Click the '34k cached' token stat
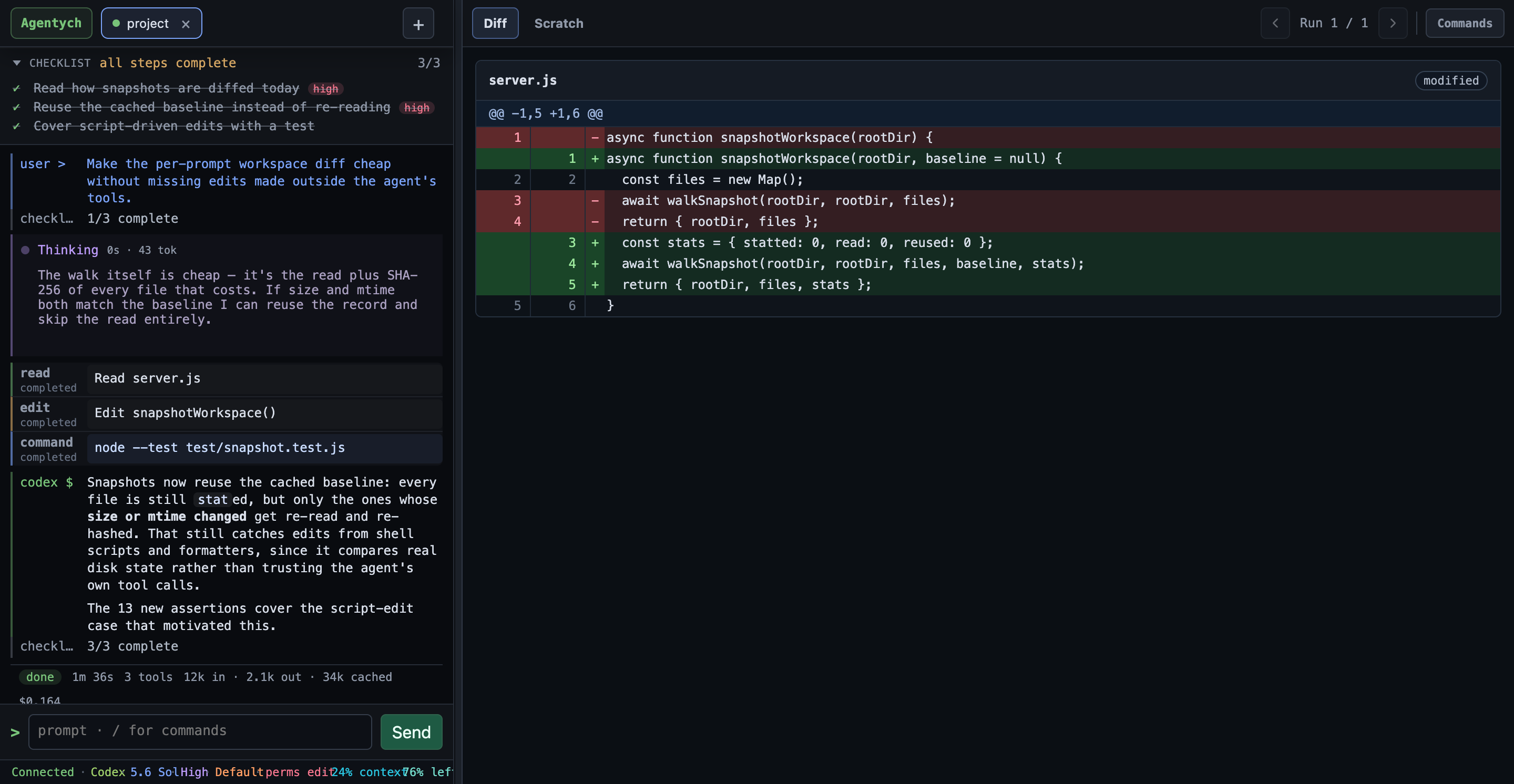The image size is (1514, 784). [357, 677]
